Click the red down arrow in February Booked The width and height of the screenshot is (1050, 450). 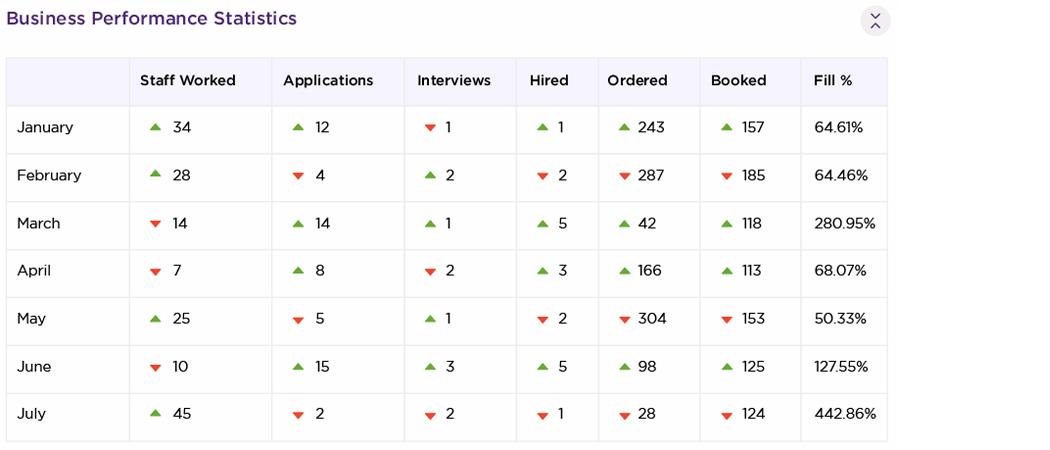[727, 176]
